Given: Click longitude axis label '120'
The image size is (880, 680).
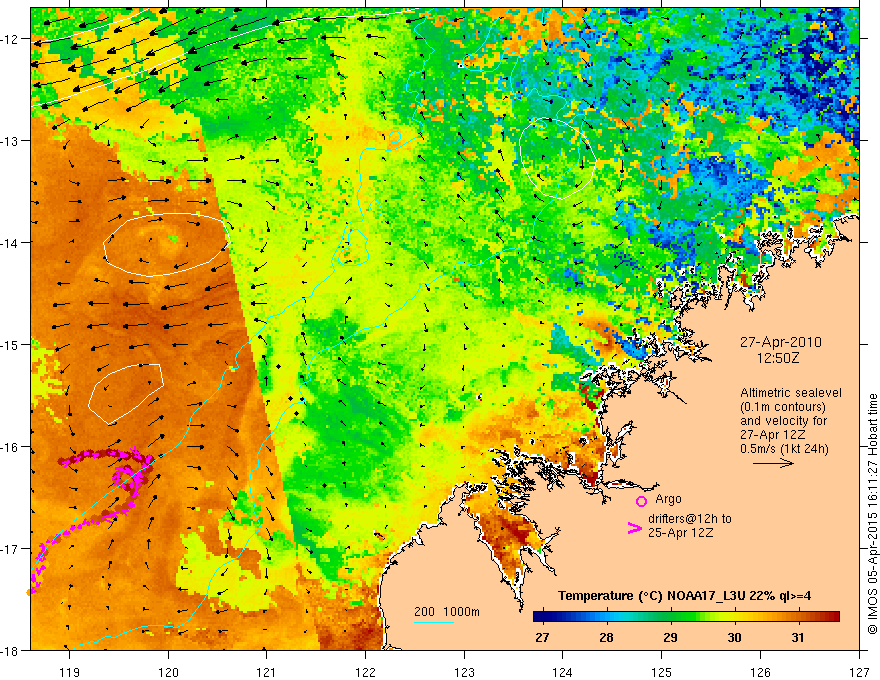Looking at the screenshot, I should pyautogui.click(x=168, y=672).
